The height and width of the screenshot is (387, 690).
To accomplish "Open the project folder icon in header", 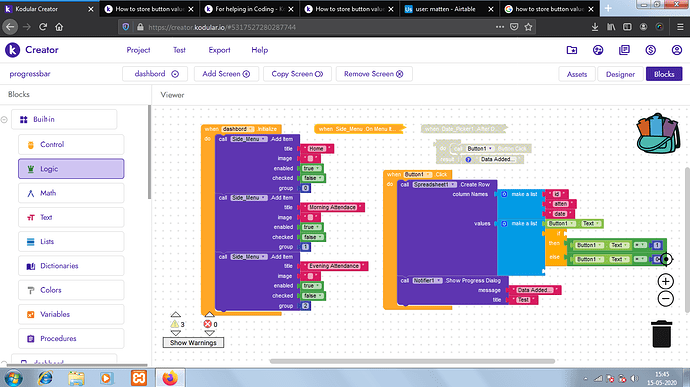I will point(572,50).
